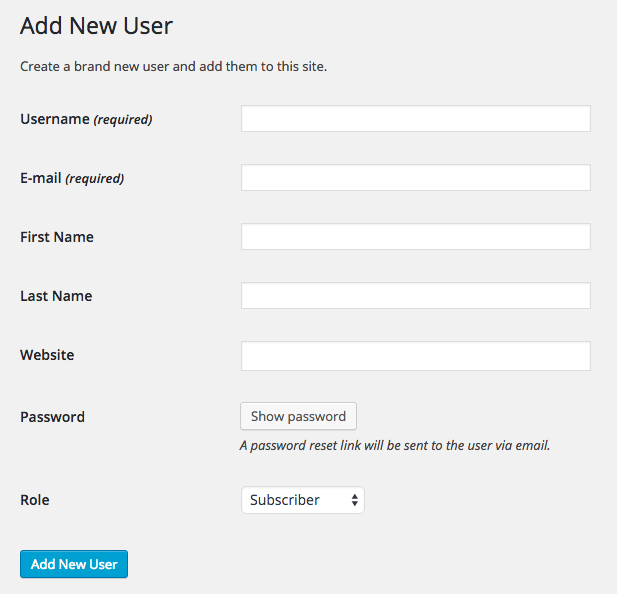Image resolution: width=617 pixels, height=594 pixels.
Task: Click the password reset link notice text
Action: [395, 445]
